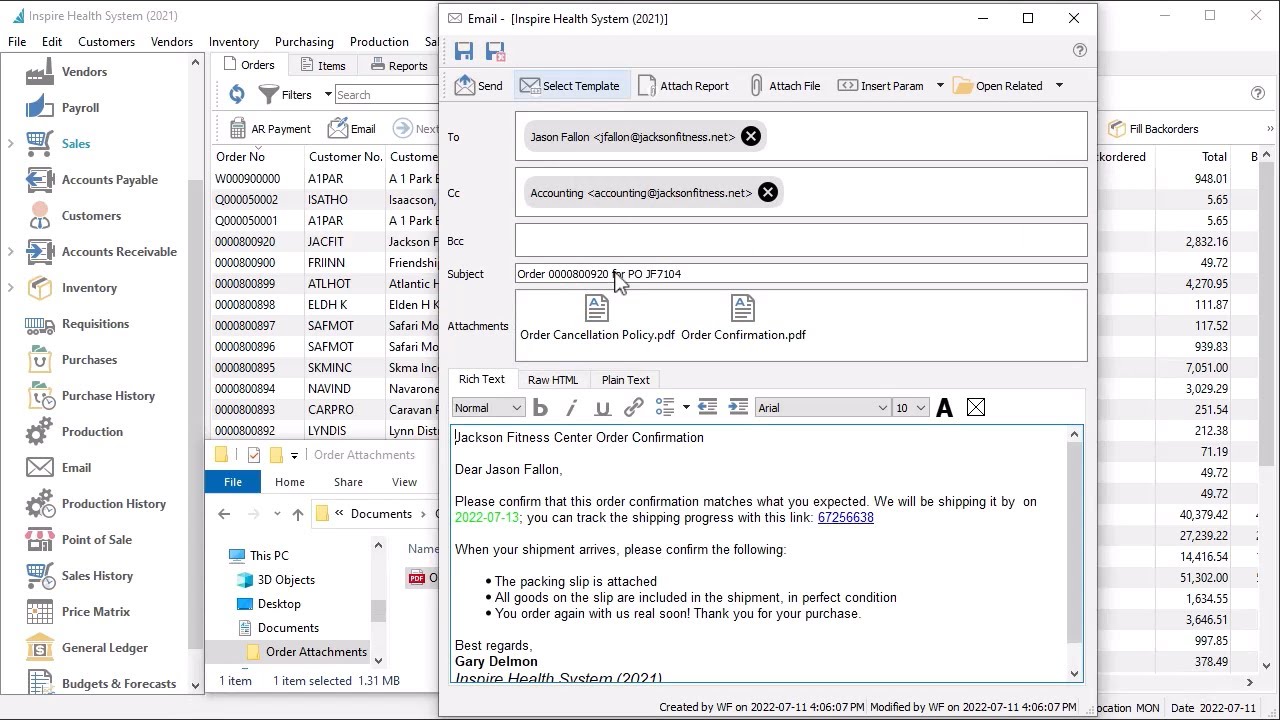Click Open Related folder button
Image resolution: width=1280 pixels, height=720 pixels.
click(998, 86)
